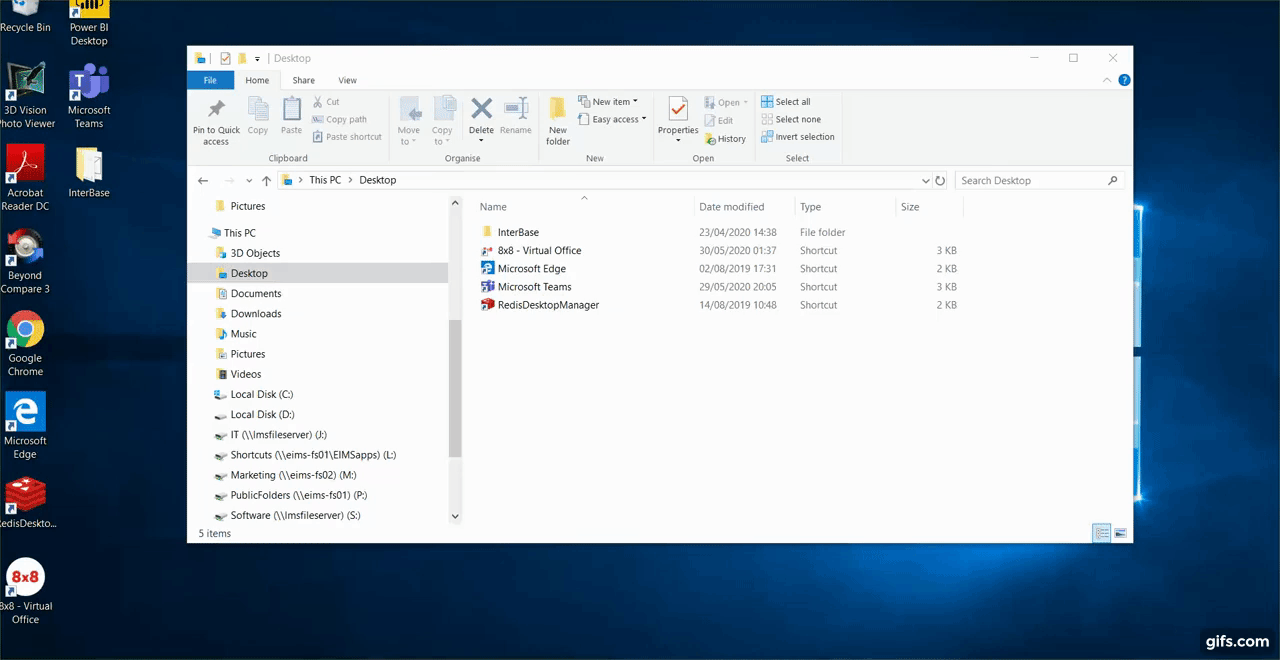
Task: Open recent locations dropdown near navigation arrows
Action: click(247, 181)
